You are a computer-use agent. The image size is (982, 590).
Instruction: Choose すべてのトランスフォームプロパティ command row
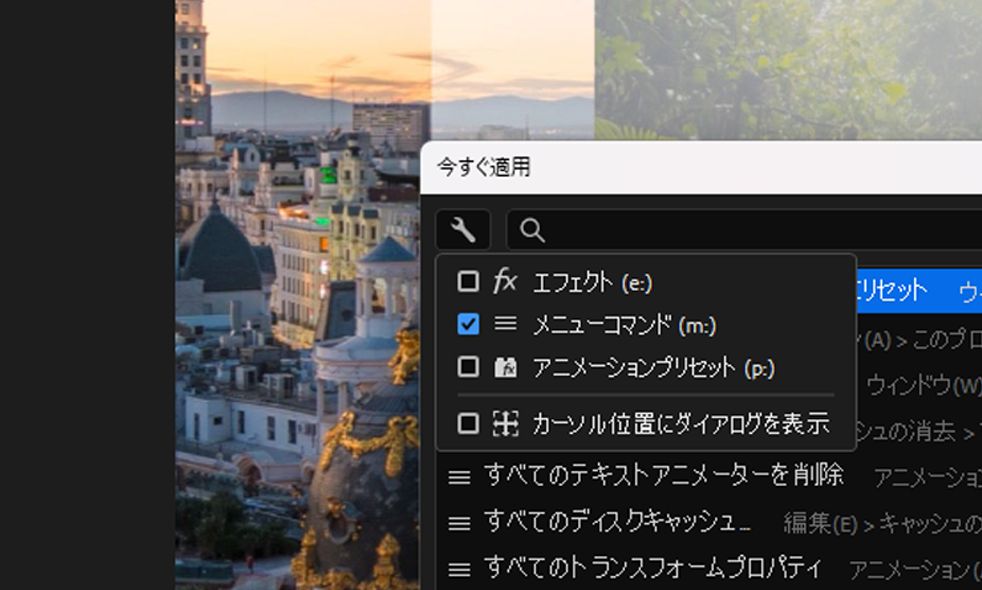coord(708,569)
